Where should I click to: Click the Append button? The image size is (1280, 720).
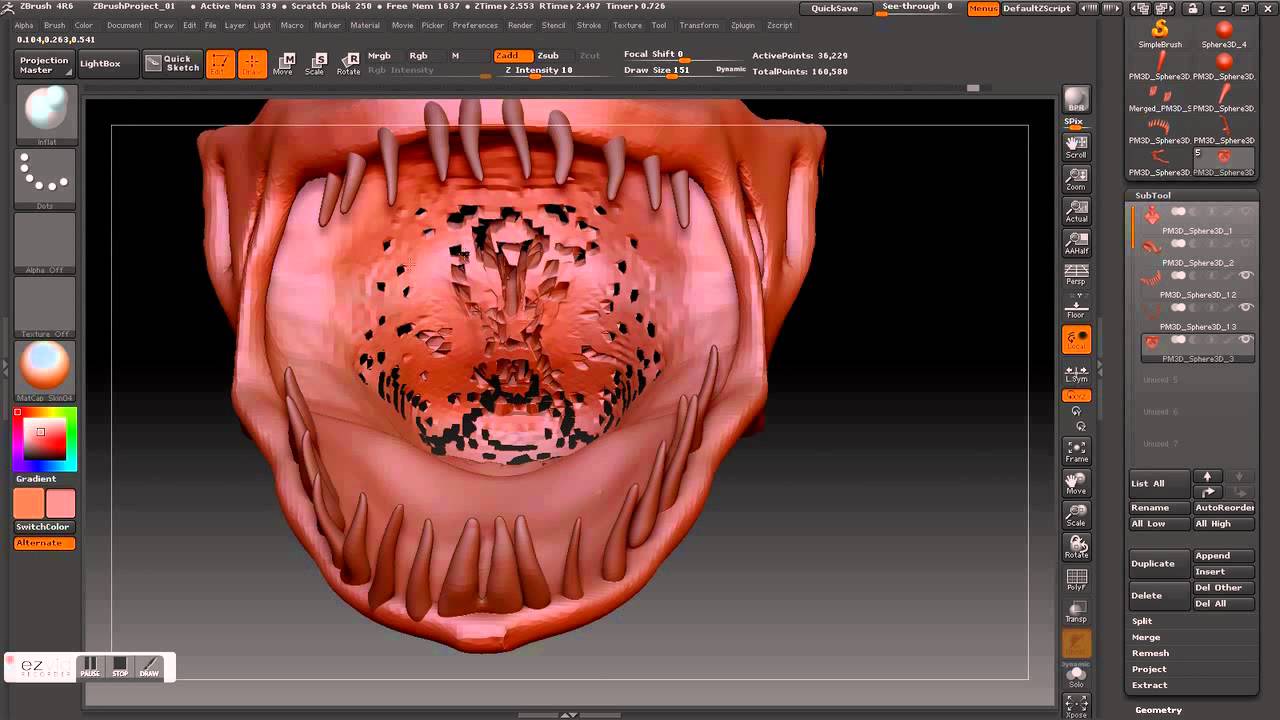(x=1224, y=555)
